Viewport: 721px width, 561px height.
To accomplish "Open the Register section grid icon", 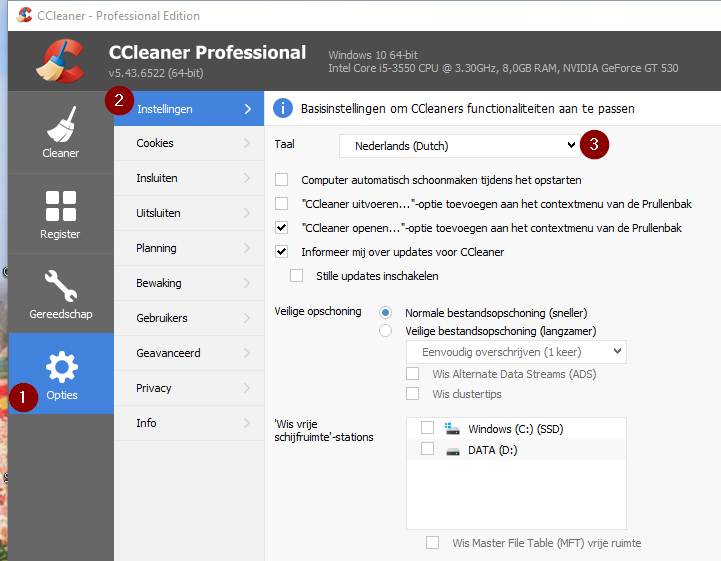I will [61, 206].
